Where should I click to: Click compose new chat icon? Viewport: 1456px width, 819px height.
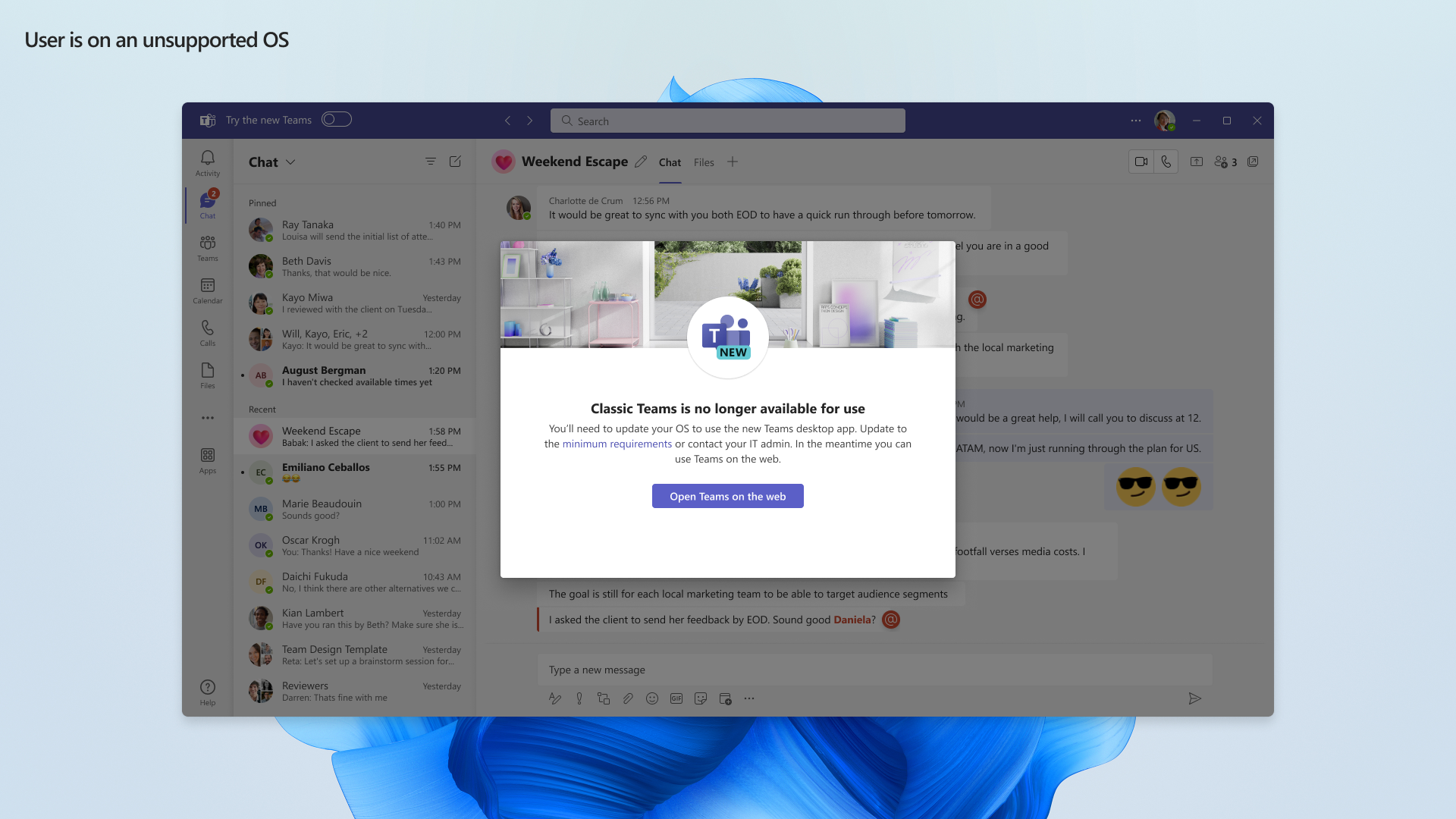[x=455, y=160]
